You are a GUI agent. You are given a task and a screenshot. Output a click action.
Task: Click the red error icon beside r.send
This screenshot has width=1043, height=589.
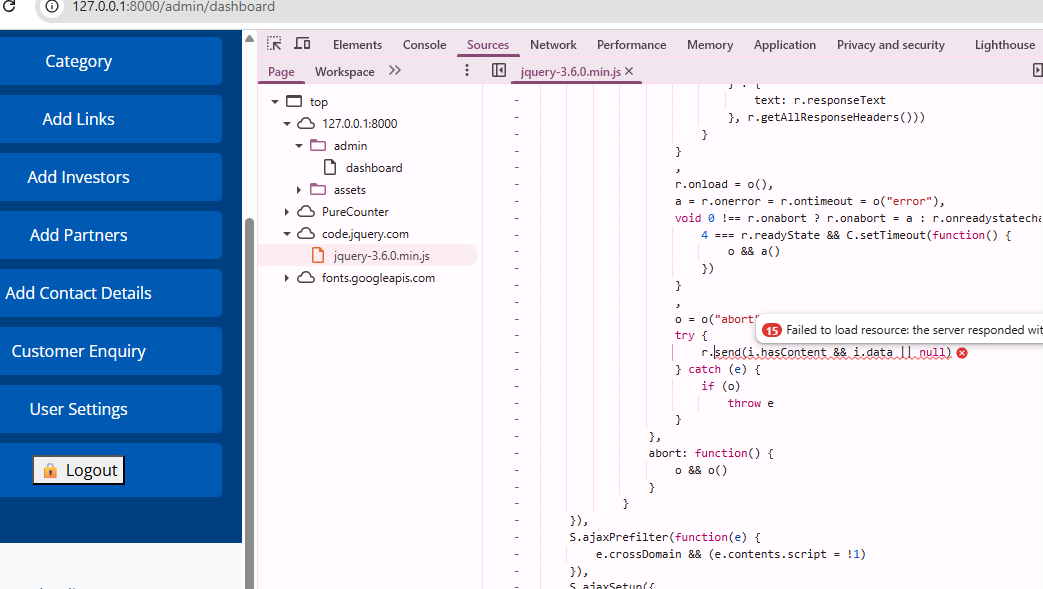coord(962,353)
